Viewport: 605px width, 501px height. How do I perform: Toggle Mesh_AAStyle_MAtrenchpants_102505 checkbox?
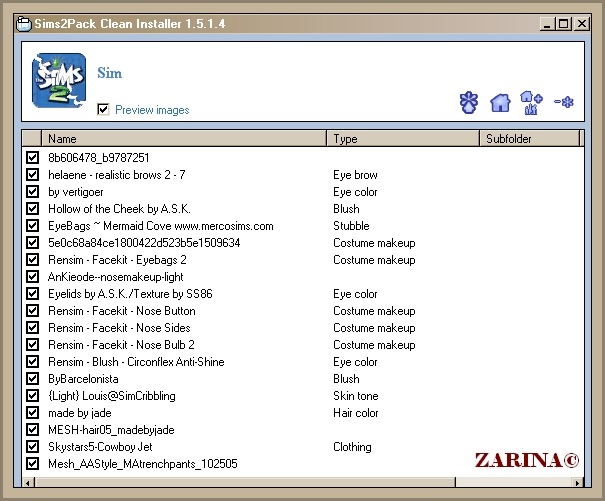pos(32,463)
